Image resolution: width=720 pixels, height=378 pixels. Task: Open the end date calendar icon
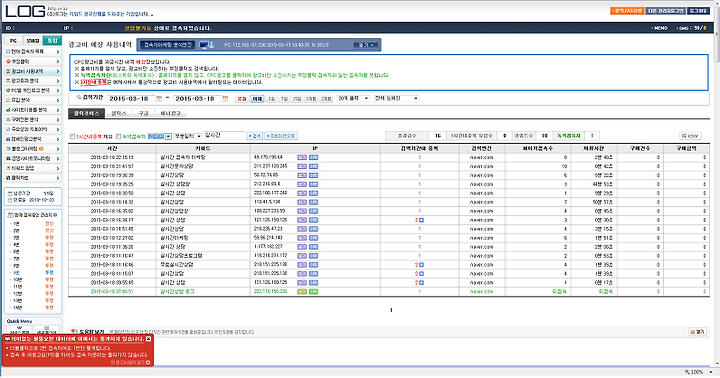pyautogui.click(x=225, y=99)
